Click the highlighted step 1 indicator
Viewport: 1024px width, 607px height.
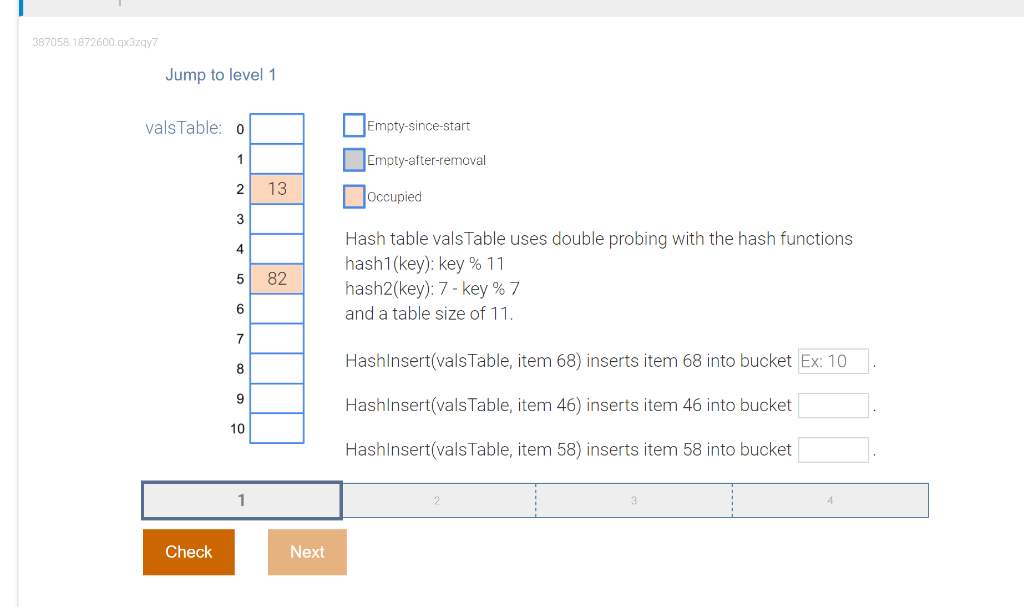point(241,500)
